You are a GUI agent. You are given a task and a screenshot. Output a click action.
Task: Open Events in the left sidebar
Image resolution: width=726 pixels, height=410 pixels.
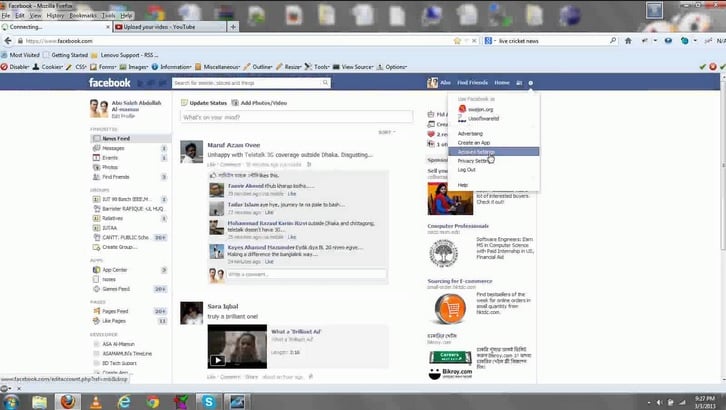[110, 158]
